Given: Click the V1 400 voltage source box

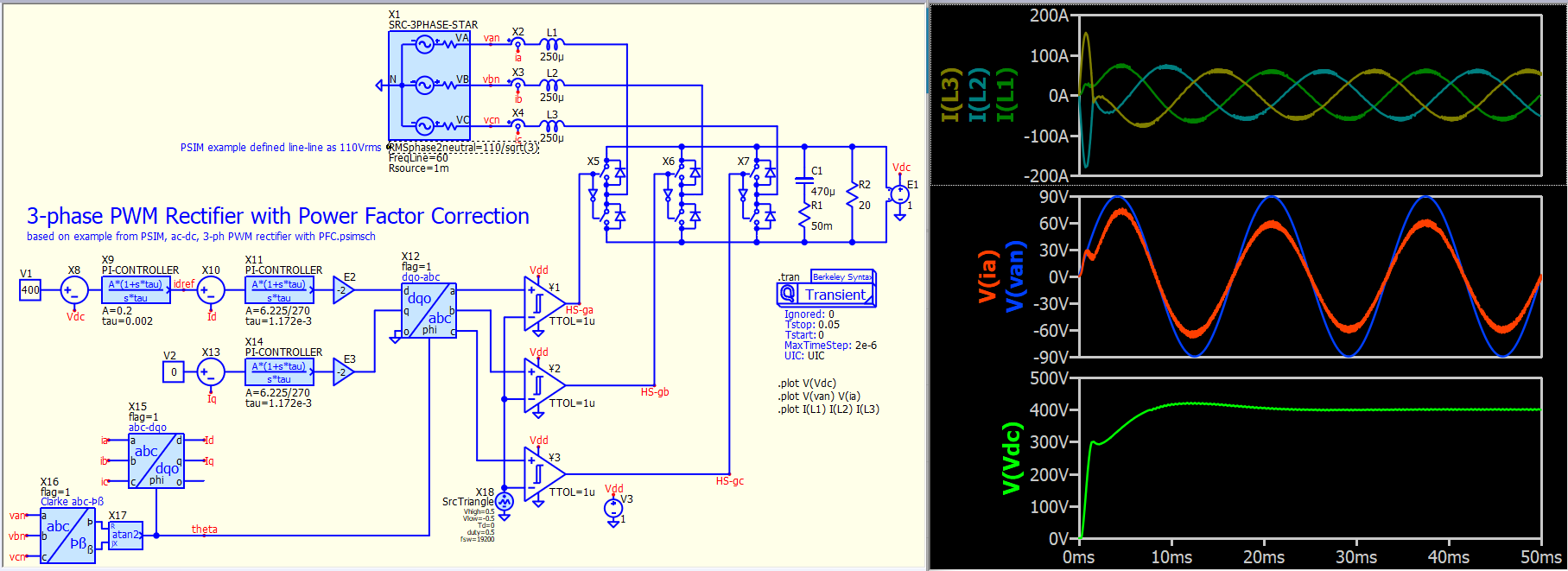Looking at the screenshot, I should (x=30, y=290).
